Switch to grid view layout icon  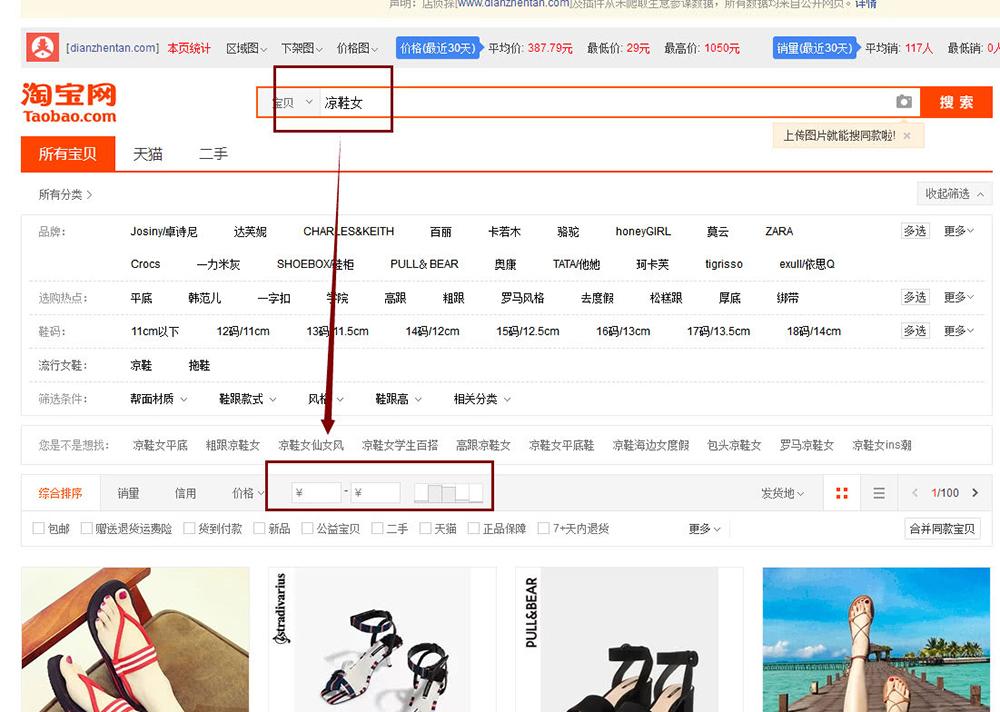pos(841,493)
